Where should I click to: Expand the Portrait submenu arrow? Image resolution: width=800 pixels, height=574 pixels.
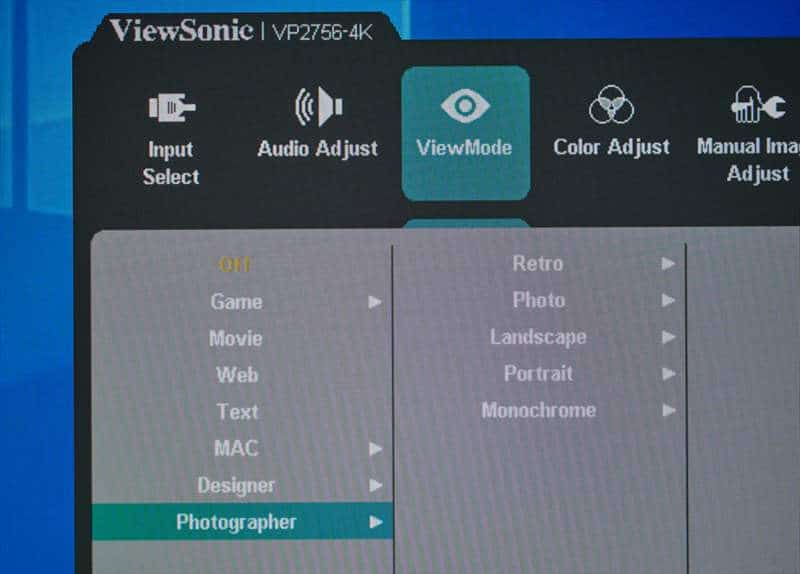click(669, 374)
